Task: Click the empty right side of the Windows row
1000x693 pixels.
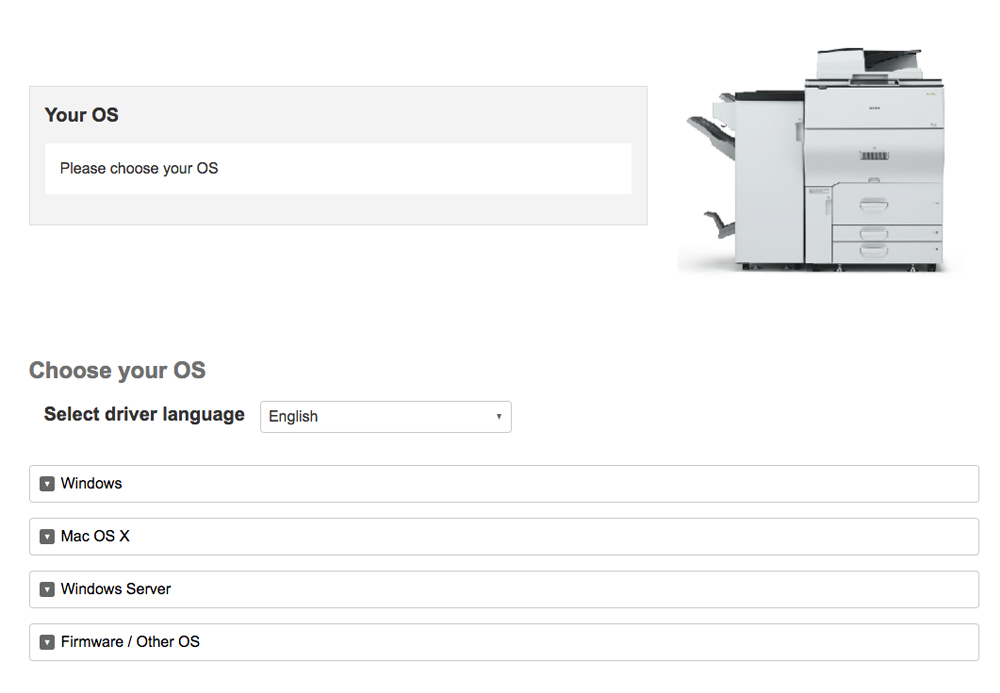Action: point(800,484)
